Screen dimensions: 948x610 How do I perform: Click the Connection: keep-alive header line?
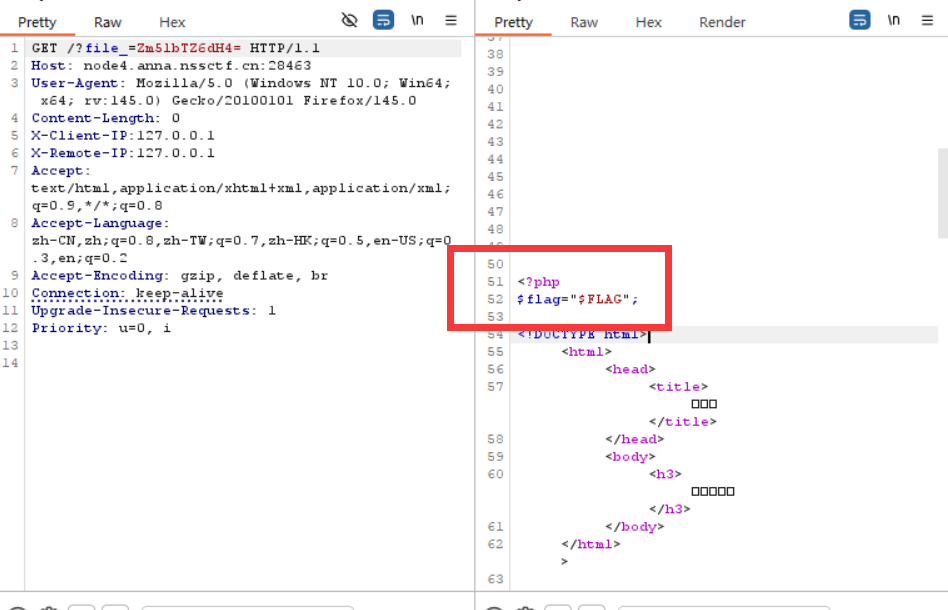click(x=128, y=293)
